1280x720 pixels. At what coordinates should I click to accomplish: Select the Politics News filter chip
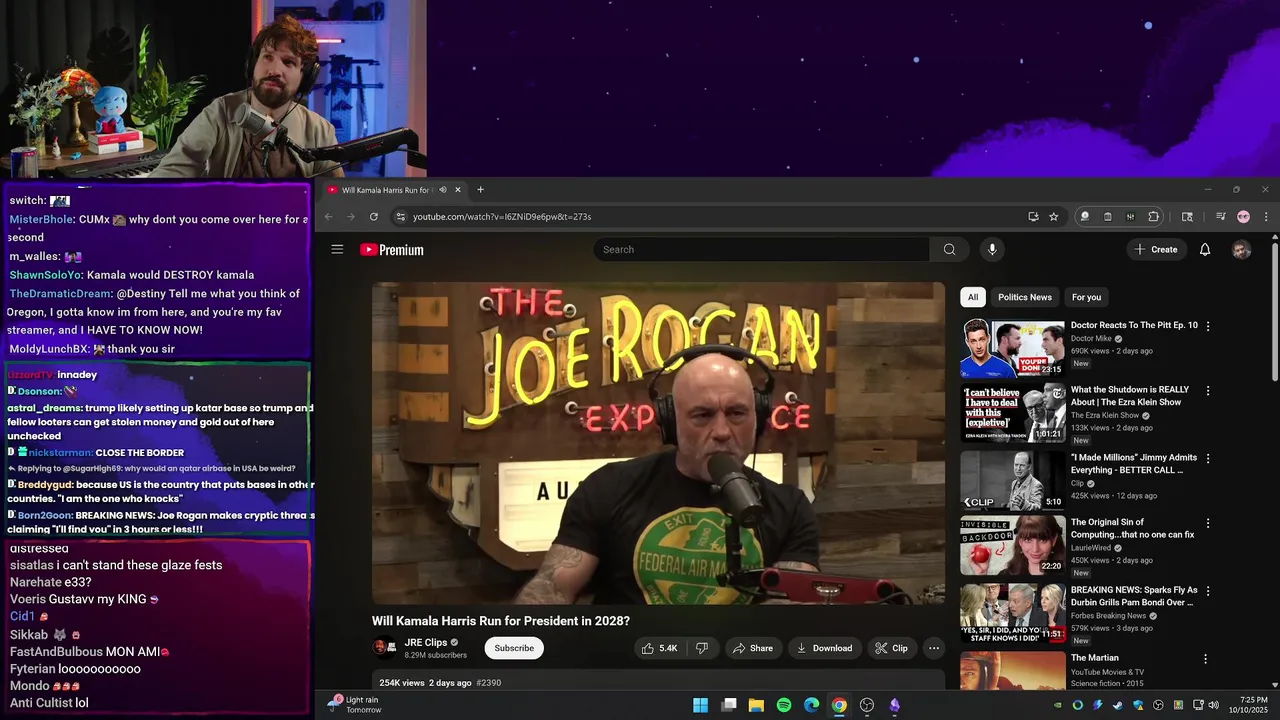[x=1025, y=297]
